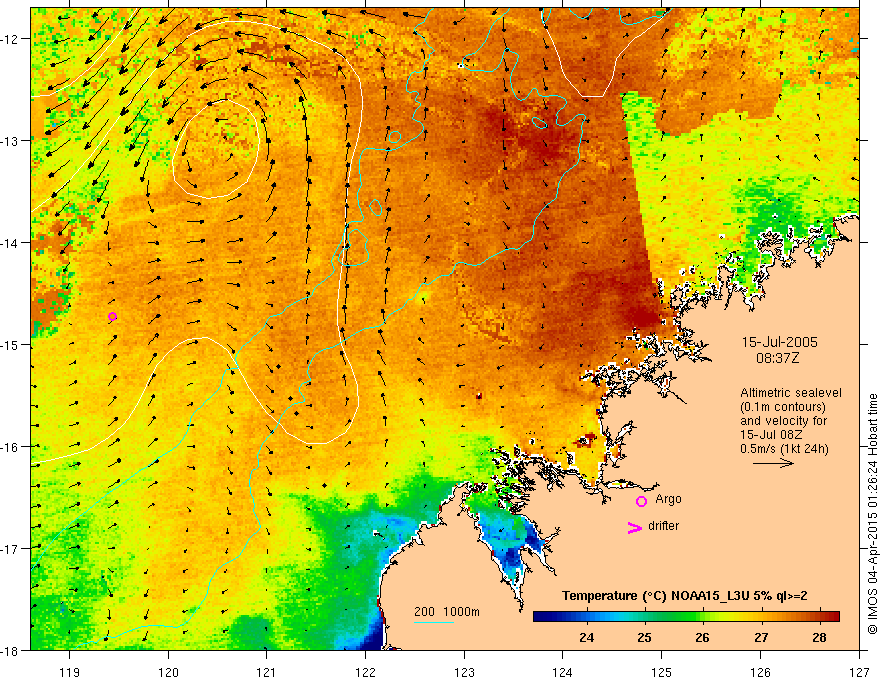Click the '200 1000m' depth contour label

[447, 612]
